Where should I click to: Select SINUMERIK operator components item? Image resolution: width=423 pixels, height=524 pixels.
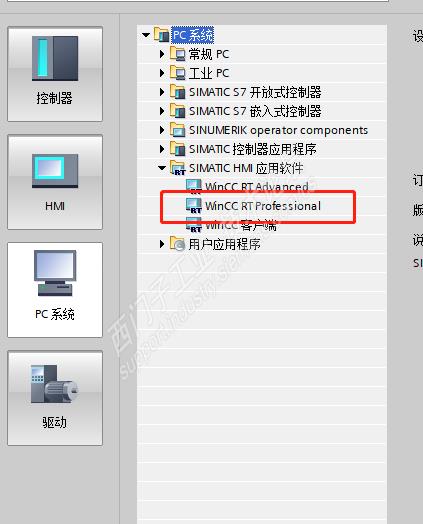279,130
